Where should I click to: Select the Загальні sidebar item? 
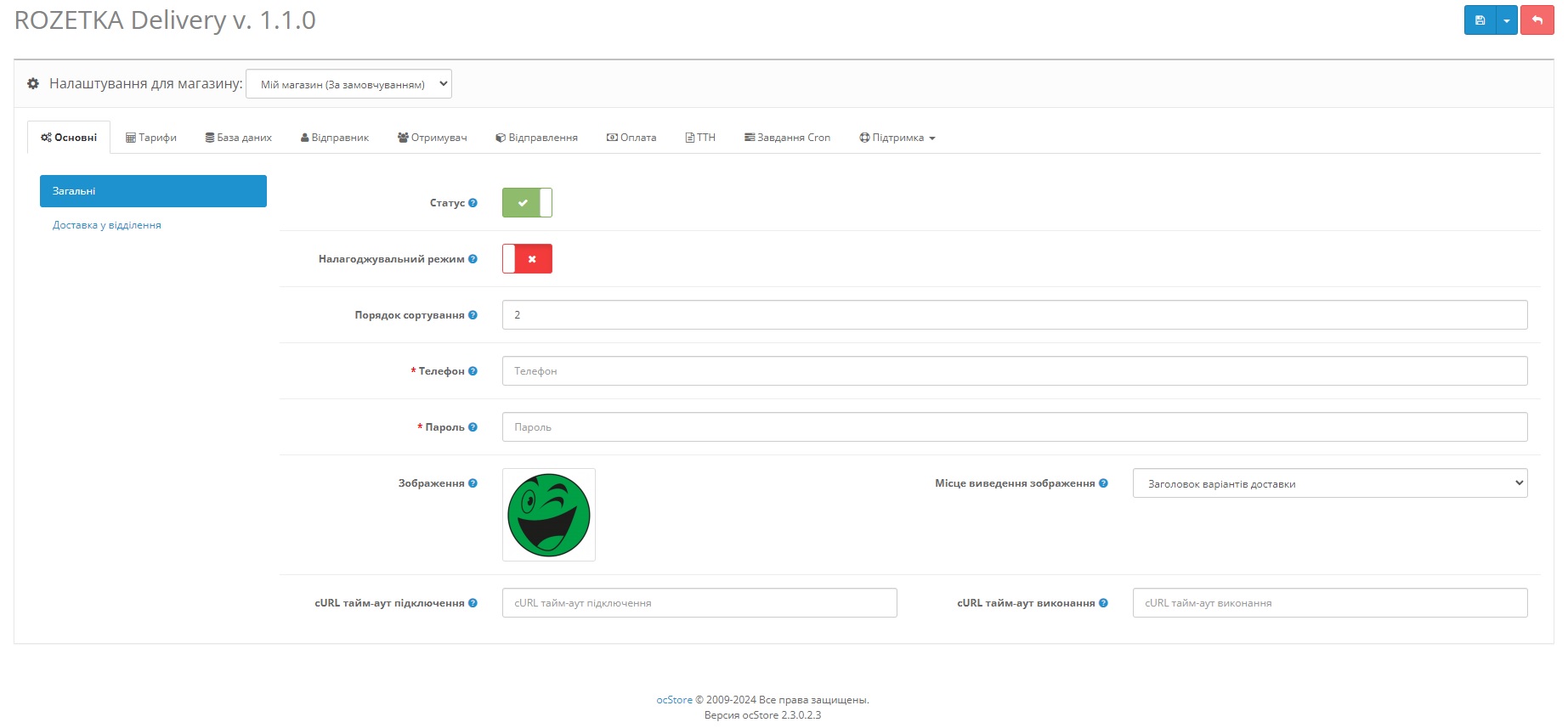[153, 191]
